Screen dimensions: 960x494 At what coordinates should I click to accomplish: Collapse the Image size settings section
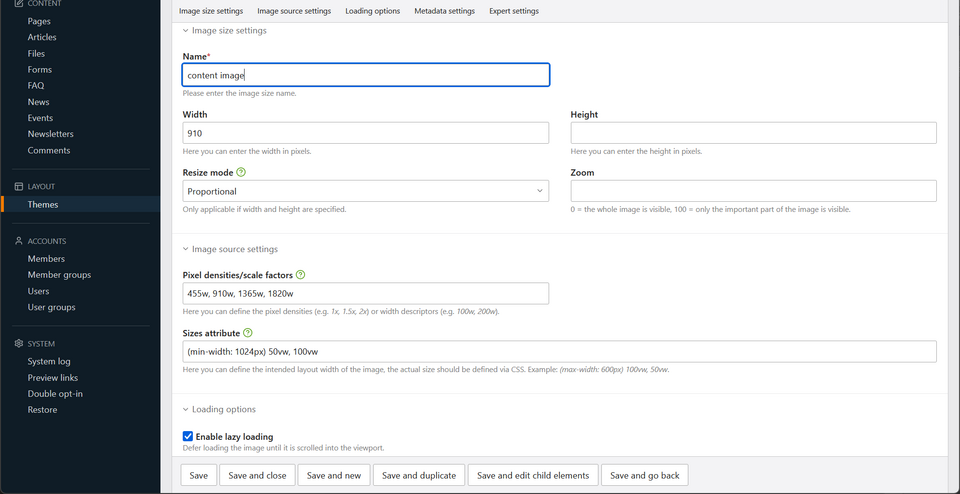coord(185,31)
